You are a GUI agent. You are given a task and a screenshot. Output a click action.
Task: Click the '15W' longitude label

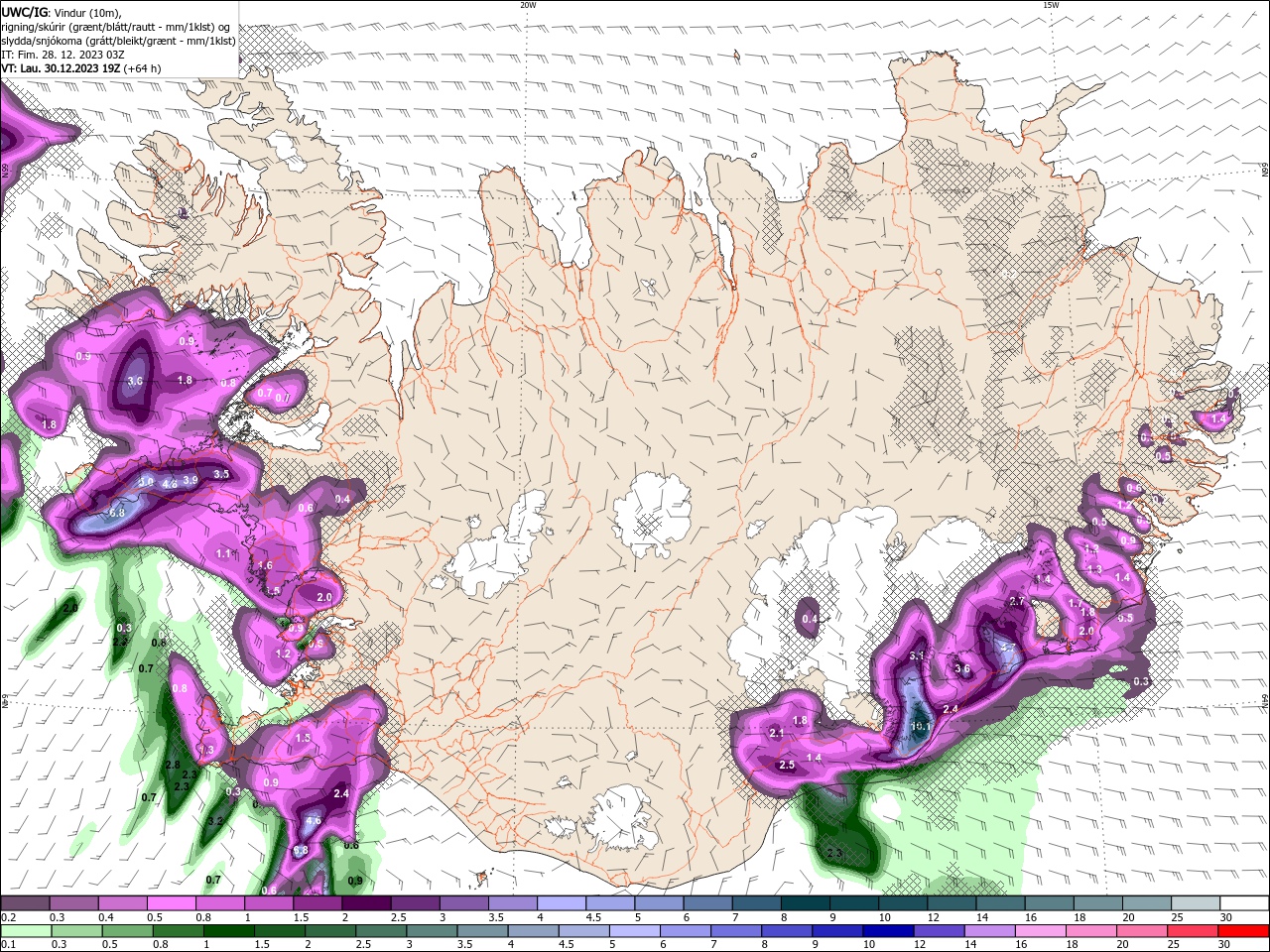1051,5
